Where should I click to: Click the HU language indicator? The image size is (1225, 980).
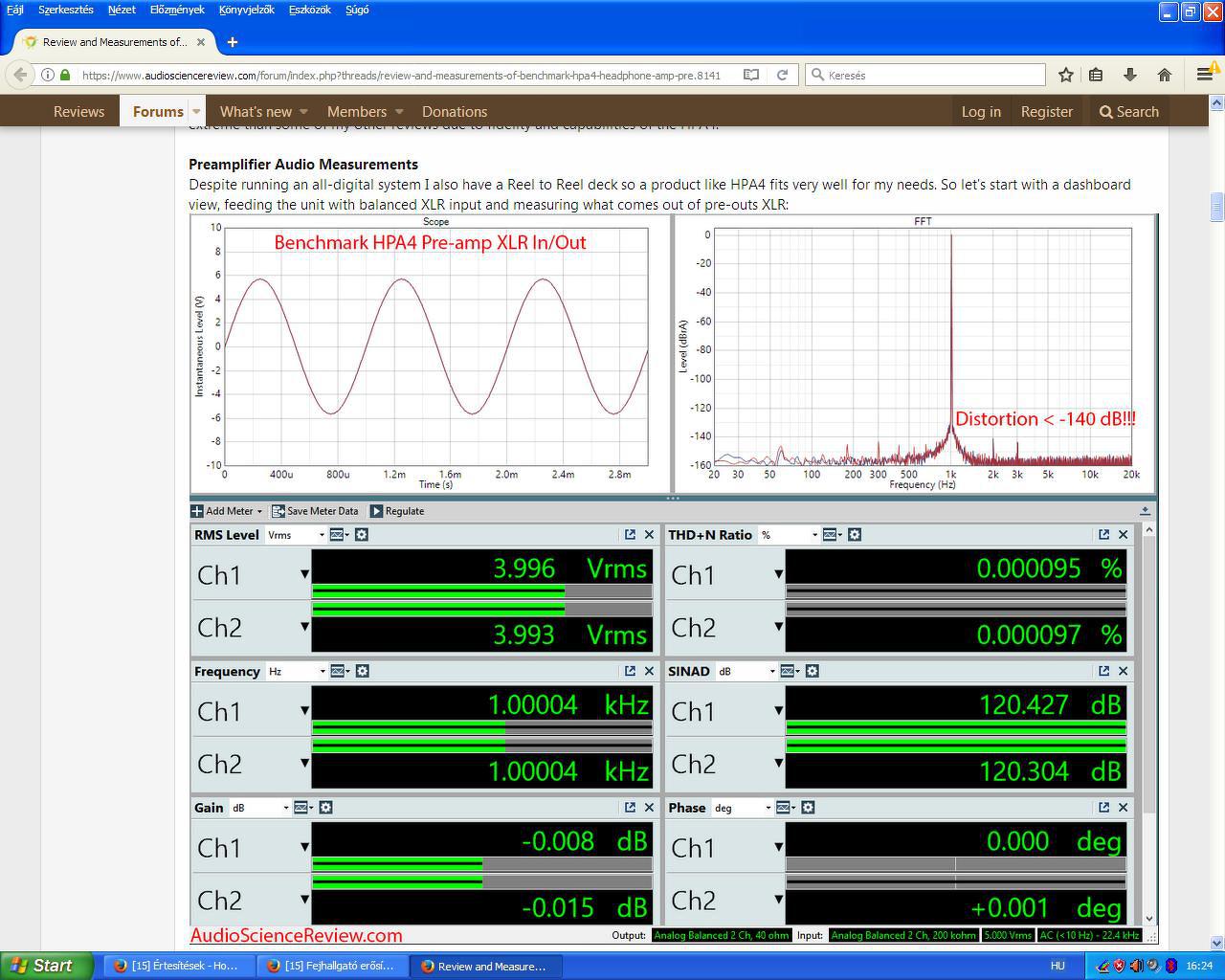[x=1058, y=966]
